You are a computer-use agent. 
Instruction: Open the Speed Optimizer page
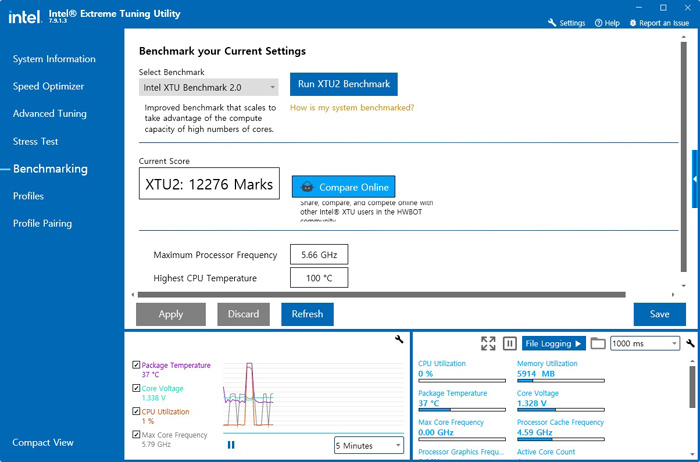click(x=48, y=86)
